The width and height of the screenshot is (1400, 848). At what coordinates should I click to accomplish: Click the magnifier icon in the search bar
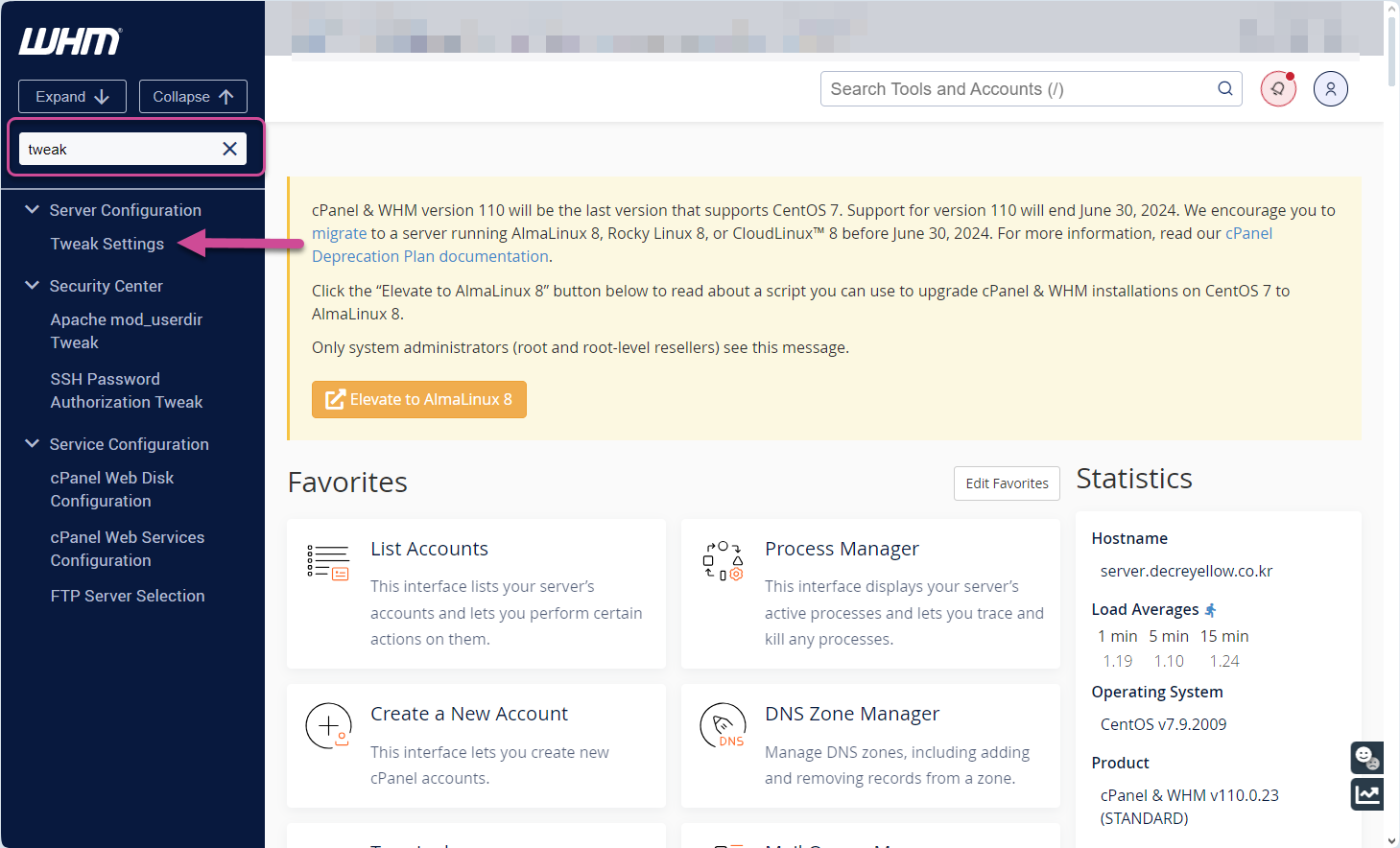(1225, 89)
